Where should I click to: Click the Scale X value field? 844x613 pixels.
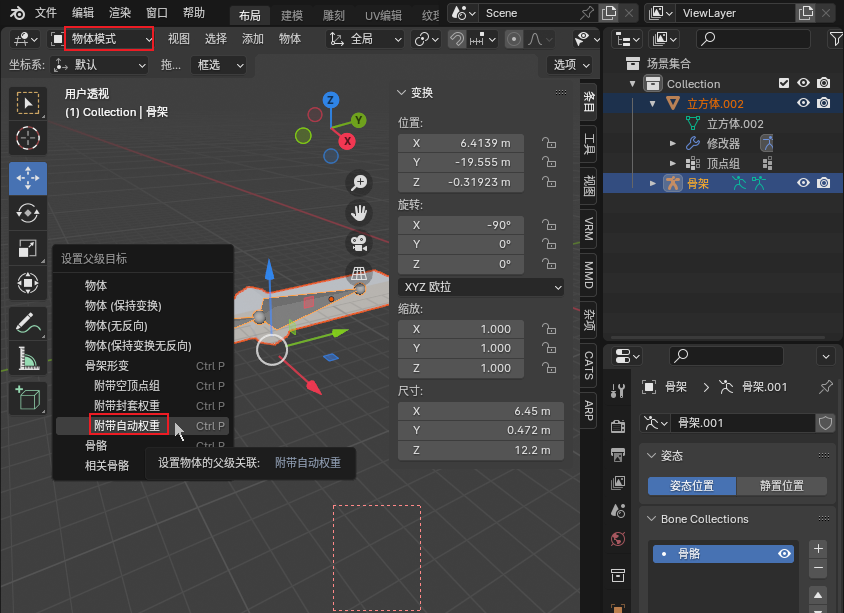coord(461,329)
